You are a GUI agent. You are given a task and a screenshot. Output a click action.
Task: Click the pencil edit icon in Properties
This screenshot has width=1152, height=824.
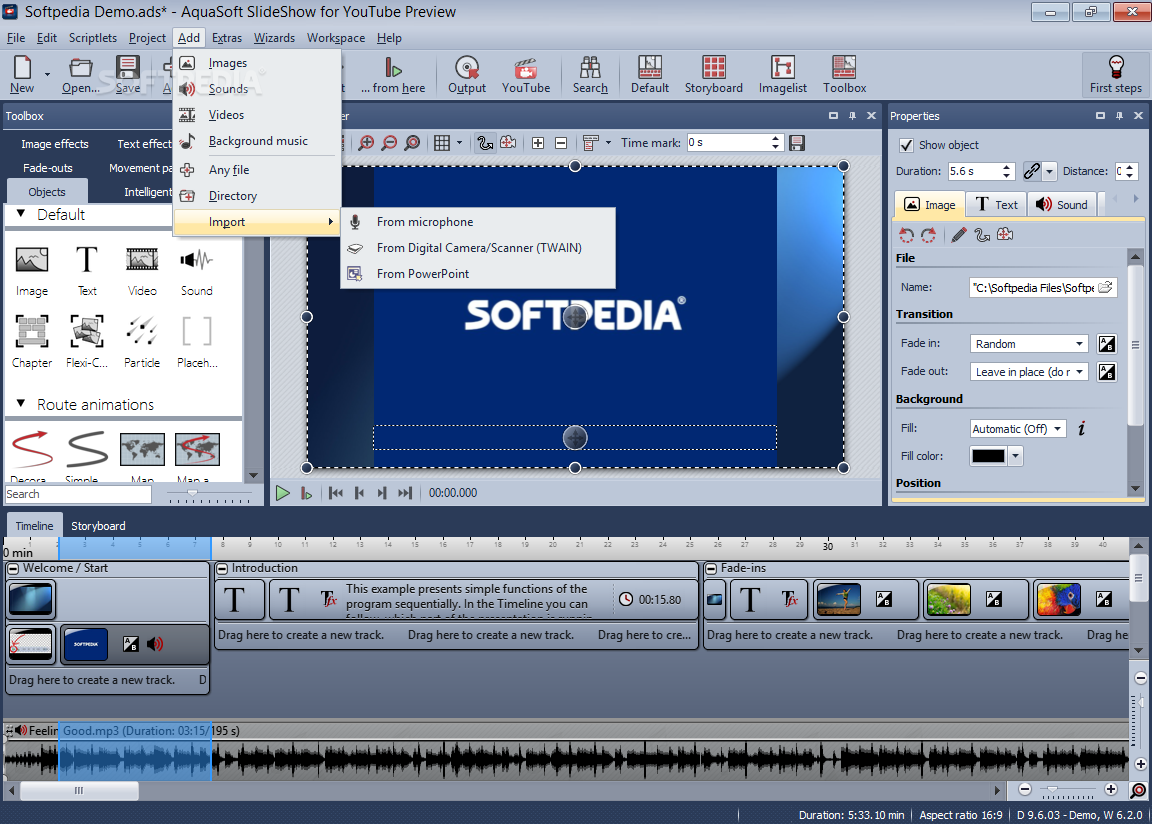959,235
